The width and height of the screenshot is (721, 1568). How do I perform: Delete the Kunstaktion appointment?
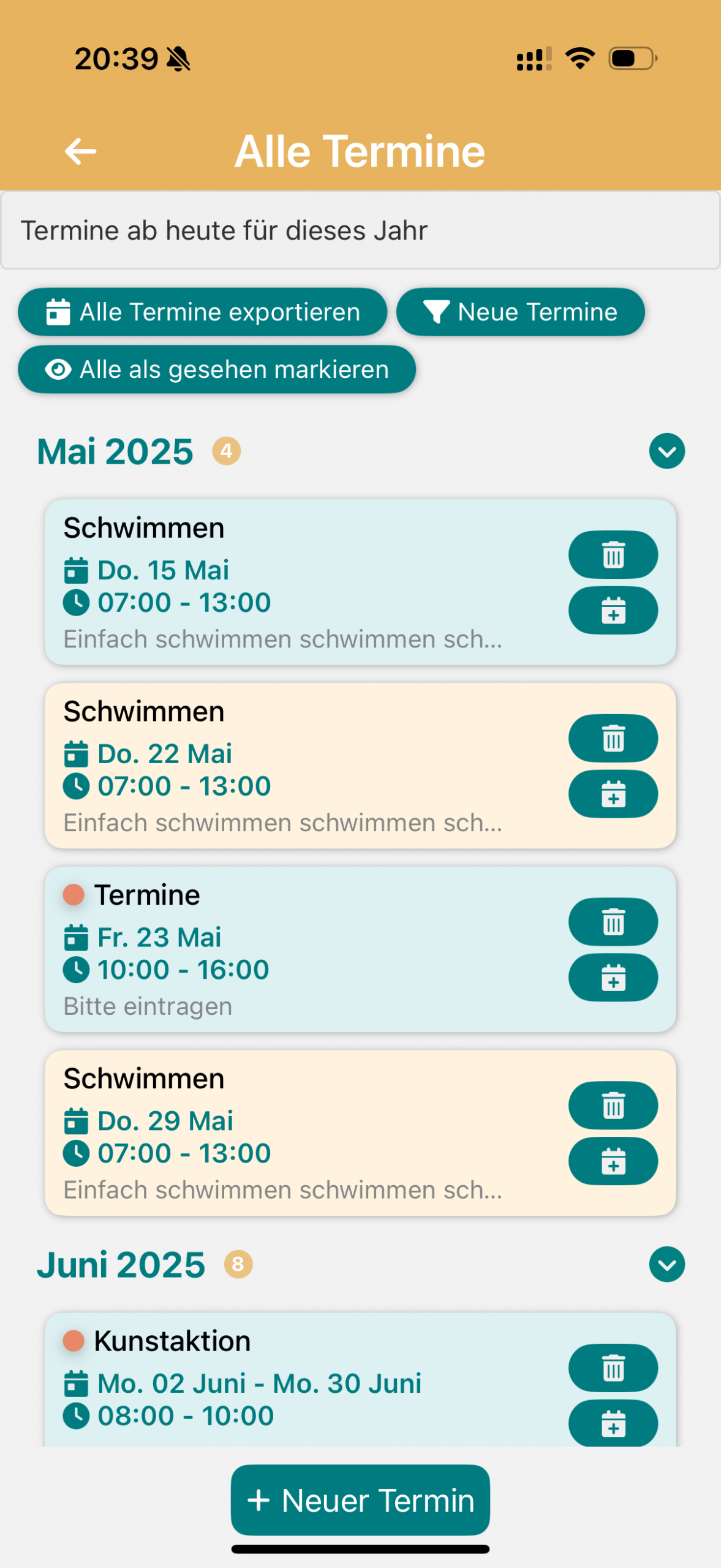coord(613,1368)
